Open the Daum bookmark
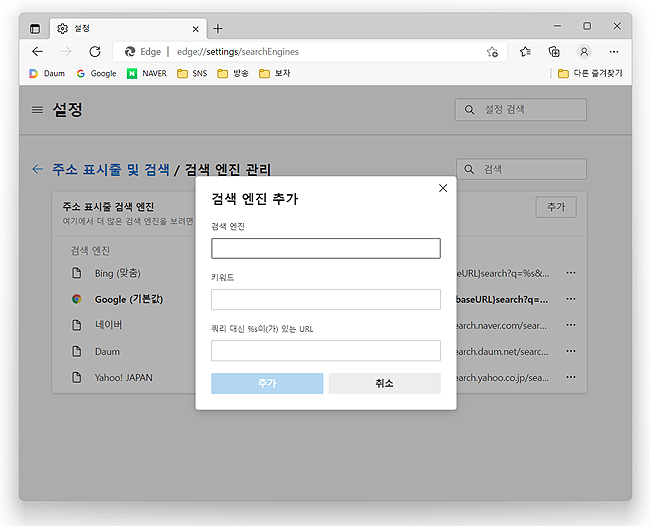The width and height of the screenshot is (650, 526). [47, 73]
